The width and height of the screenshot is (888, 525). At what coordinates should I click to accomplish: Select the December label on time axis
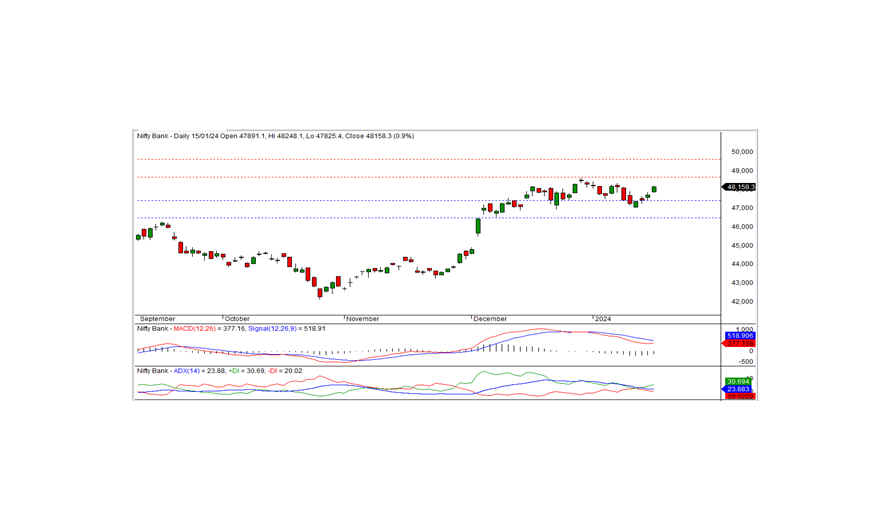[x=490, y=318]
